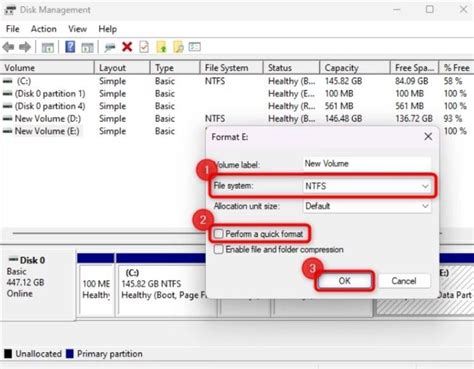The image size is (474, 369).
Task: Open the View menu
Action: (77, 29)
